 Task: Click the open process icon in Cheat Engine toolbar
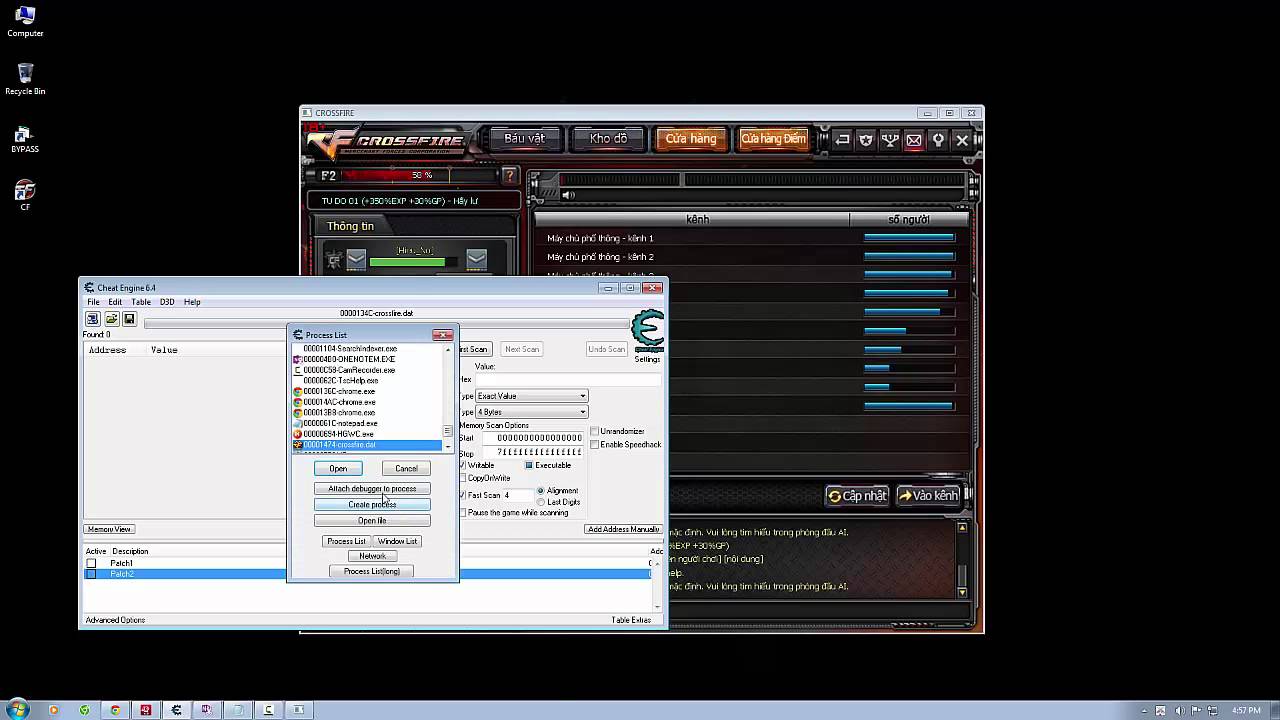92,319
